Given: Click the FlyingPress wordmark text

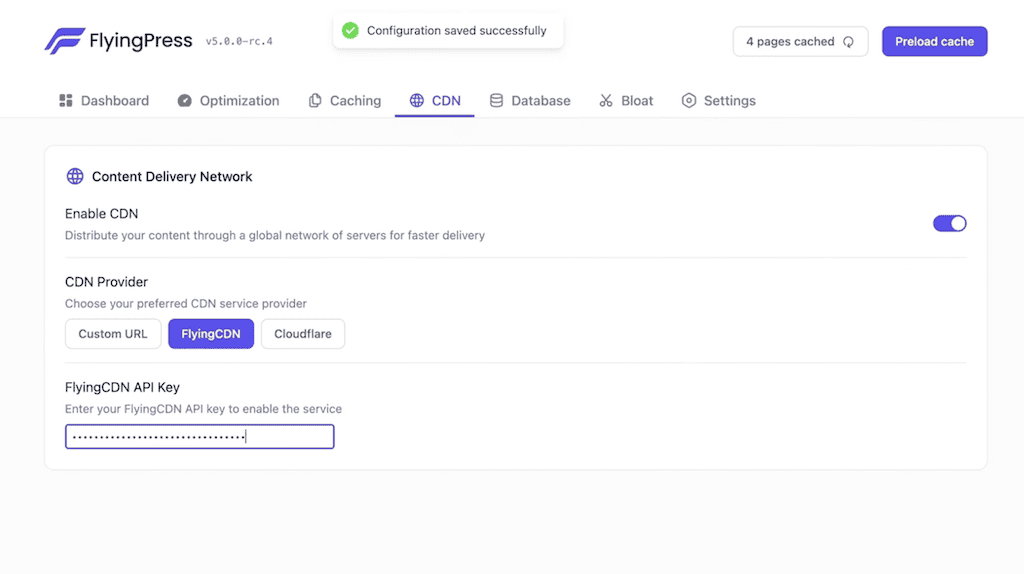Looking at the screenshot, I should [x=141, y=41].
